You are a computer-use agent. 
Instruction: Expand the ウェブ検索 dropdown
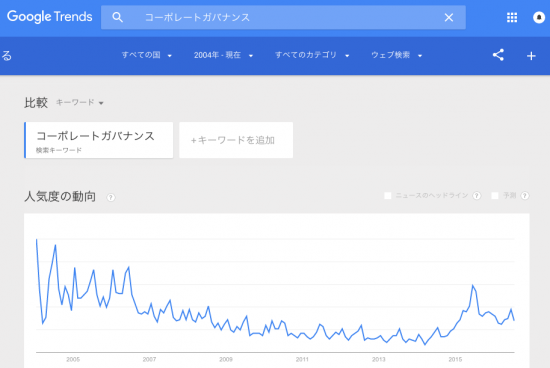tap(396, 55)
